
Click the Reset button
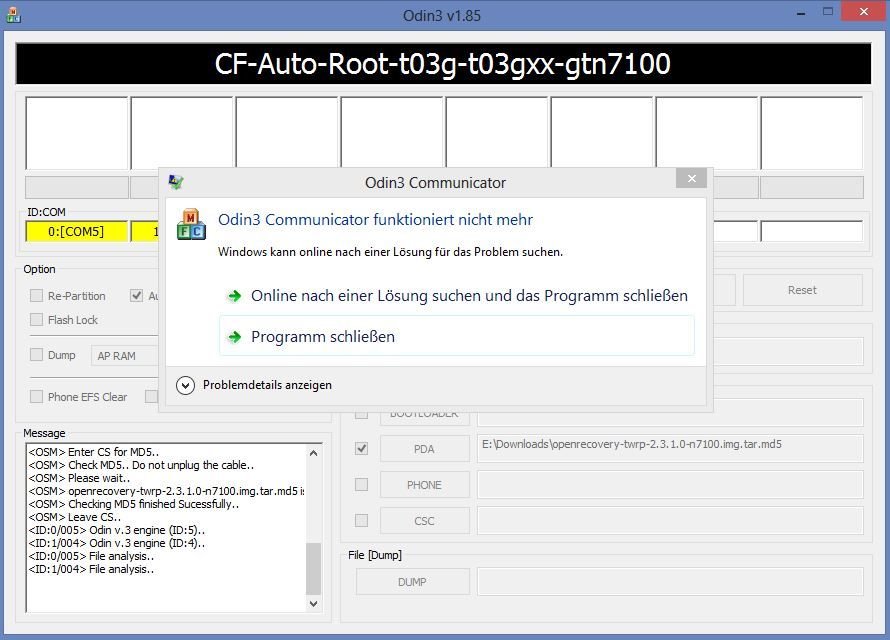(x=803, y=290)
